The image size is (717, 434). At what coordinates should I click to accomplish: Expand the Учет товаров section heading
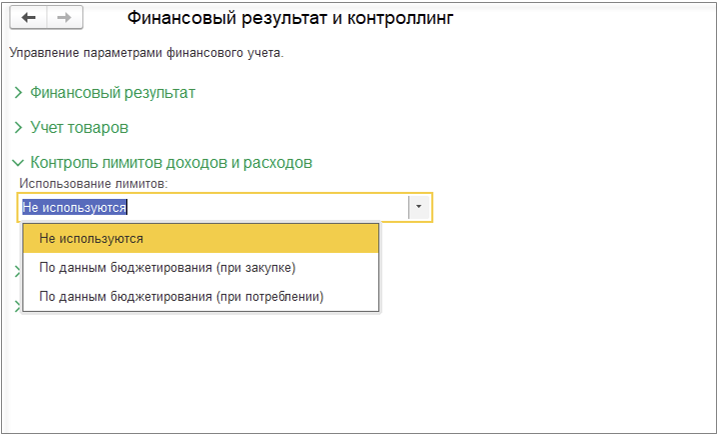79,128
